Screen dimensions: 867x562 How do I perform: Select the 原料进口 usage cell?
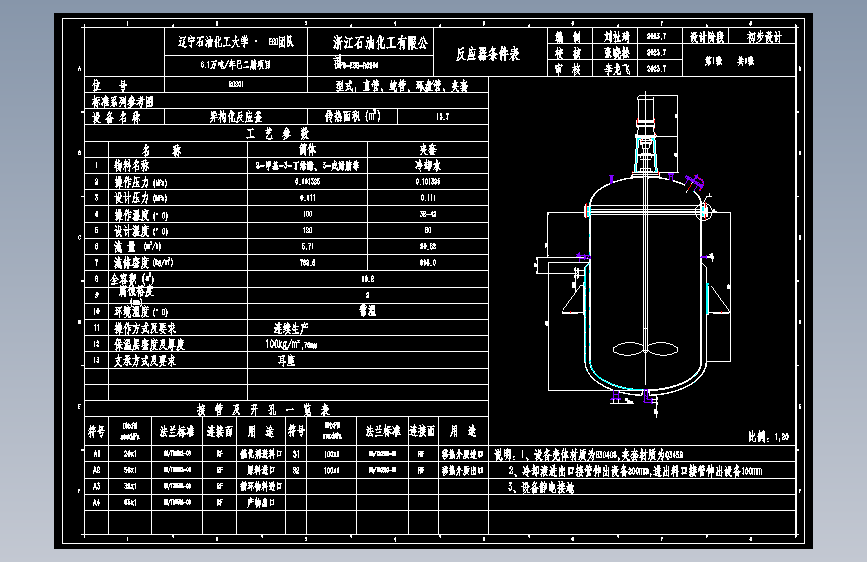tap(261, 470)
